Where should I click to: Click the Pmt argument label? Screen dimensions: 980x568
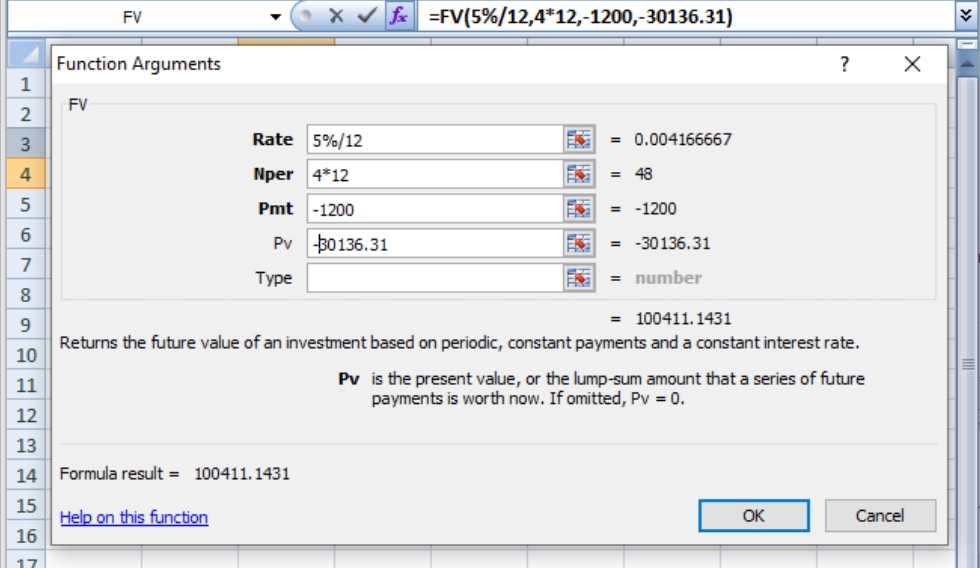pos(276,209)
